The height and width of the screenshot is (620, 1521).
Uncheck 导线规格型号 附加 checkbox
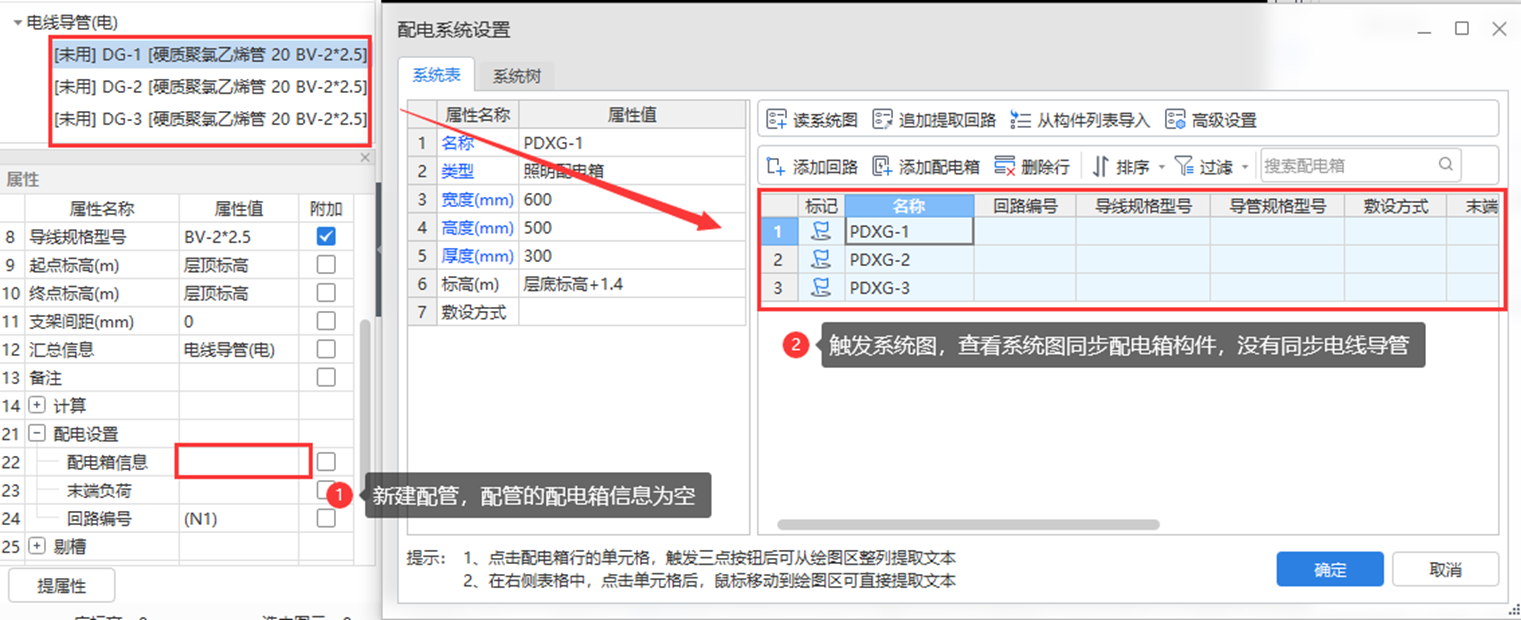point(326,237)
